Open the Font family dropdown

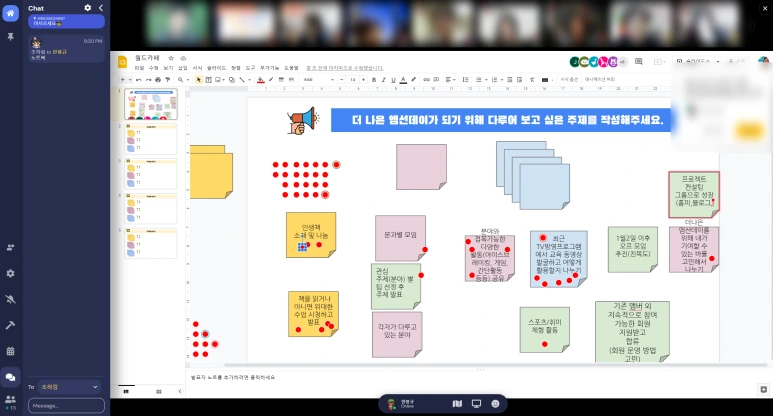click(319, 79)
